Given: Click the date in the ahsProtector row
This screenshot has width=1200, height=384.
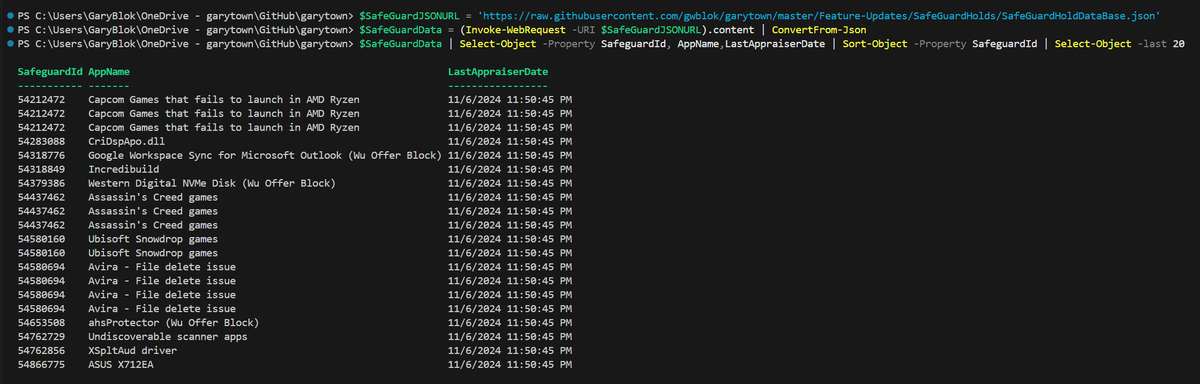Looking at the screenshot, I should 511,323.
